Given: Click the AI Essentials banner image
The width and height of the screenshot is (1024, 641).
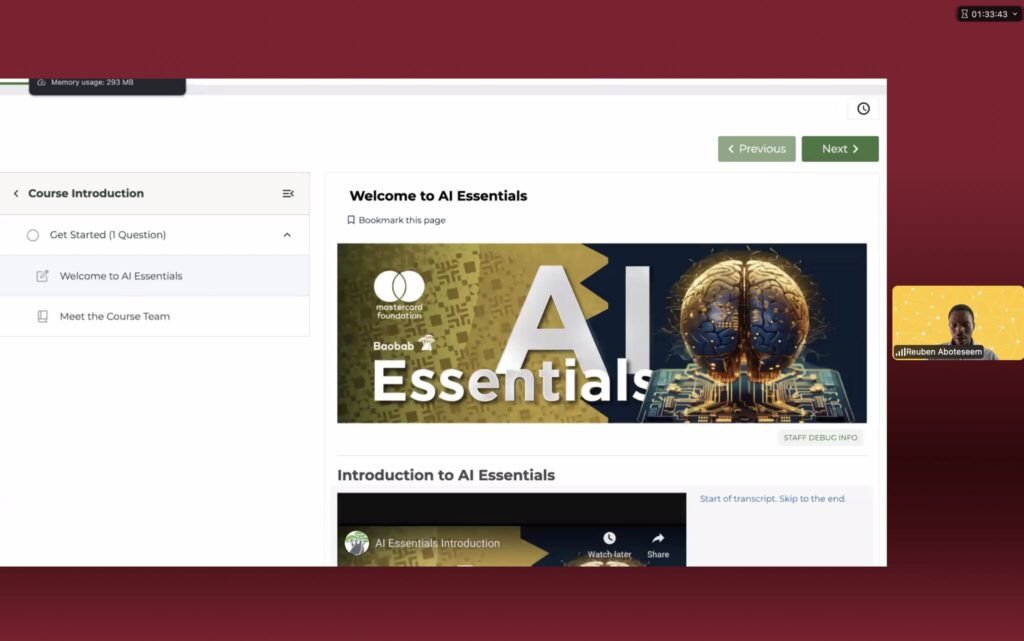Looking at the screenshot, I should [x=601, y=333].
